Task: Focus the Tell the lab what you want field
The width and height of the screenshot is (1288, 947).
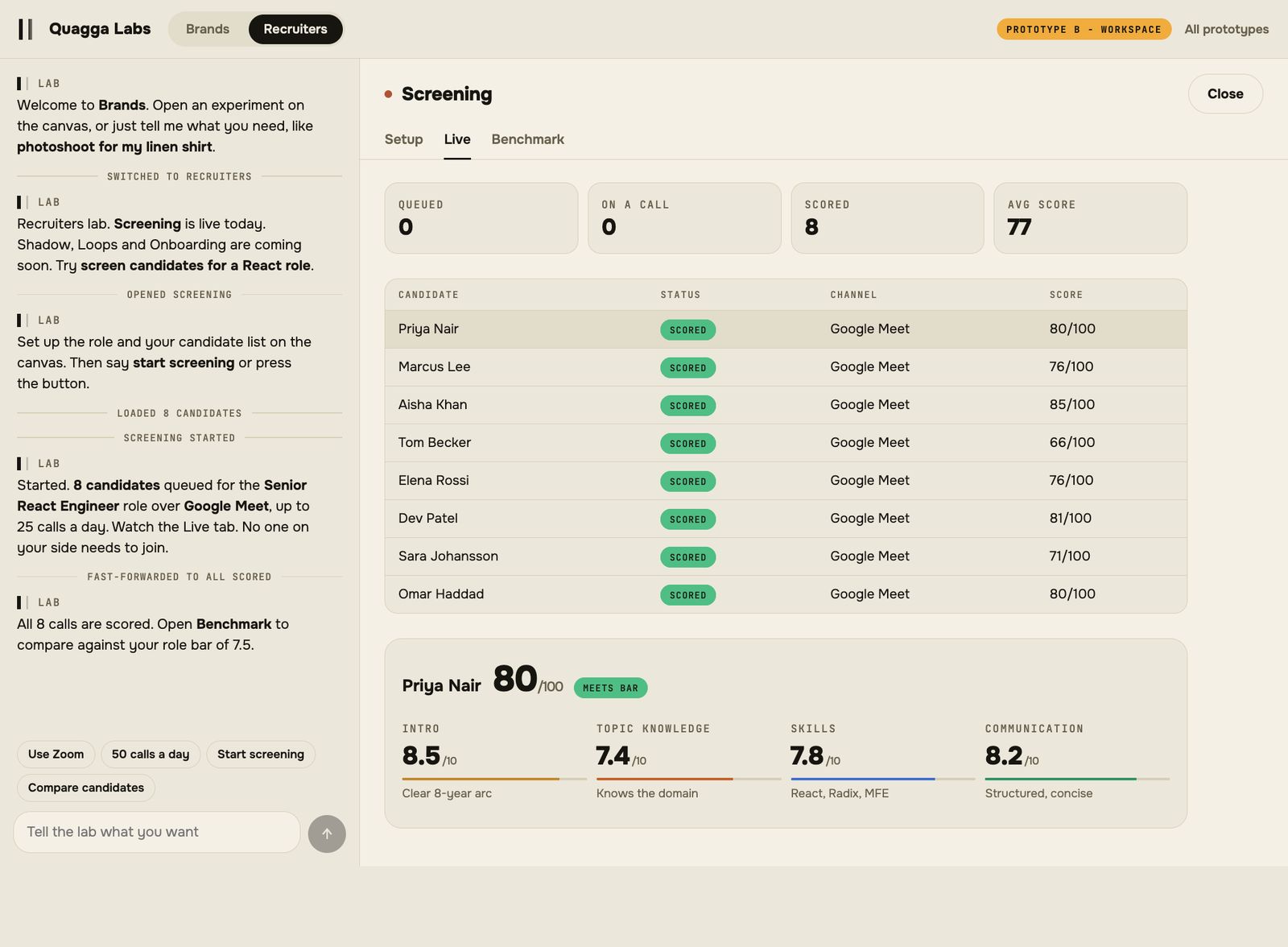Action: tap(157, 832)
